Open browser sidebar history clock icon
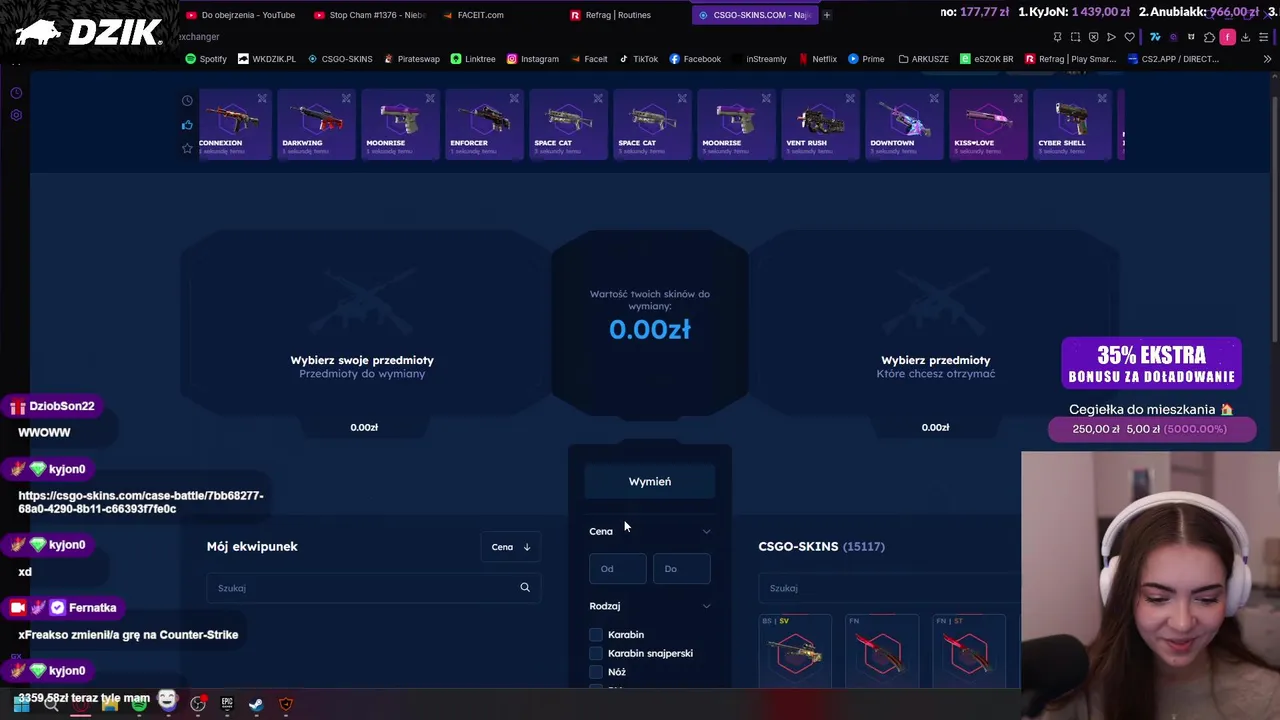Viewport: 1280px width, 720px height. [16, 93]
